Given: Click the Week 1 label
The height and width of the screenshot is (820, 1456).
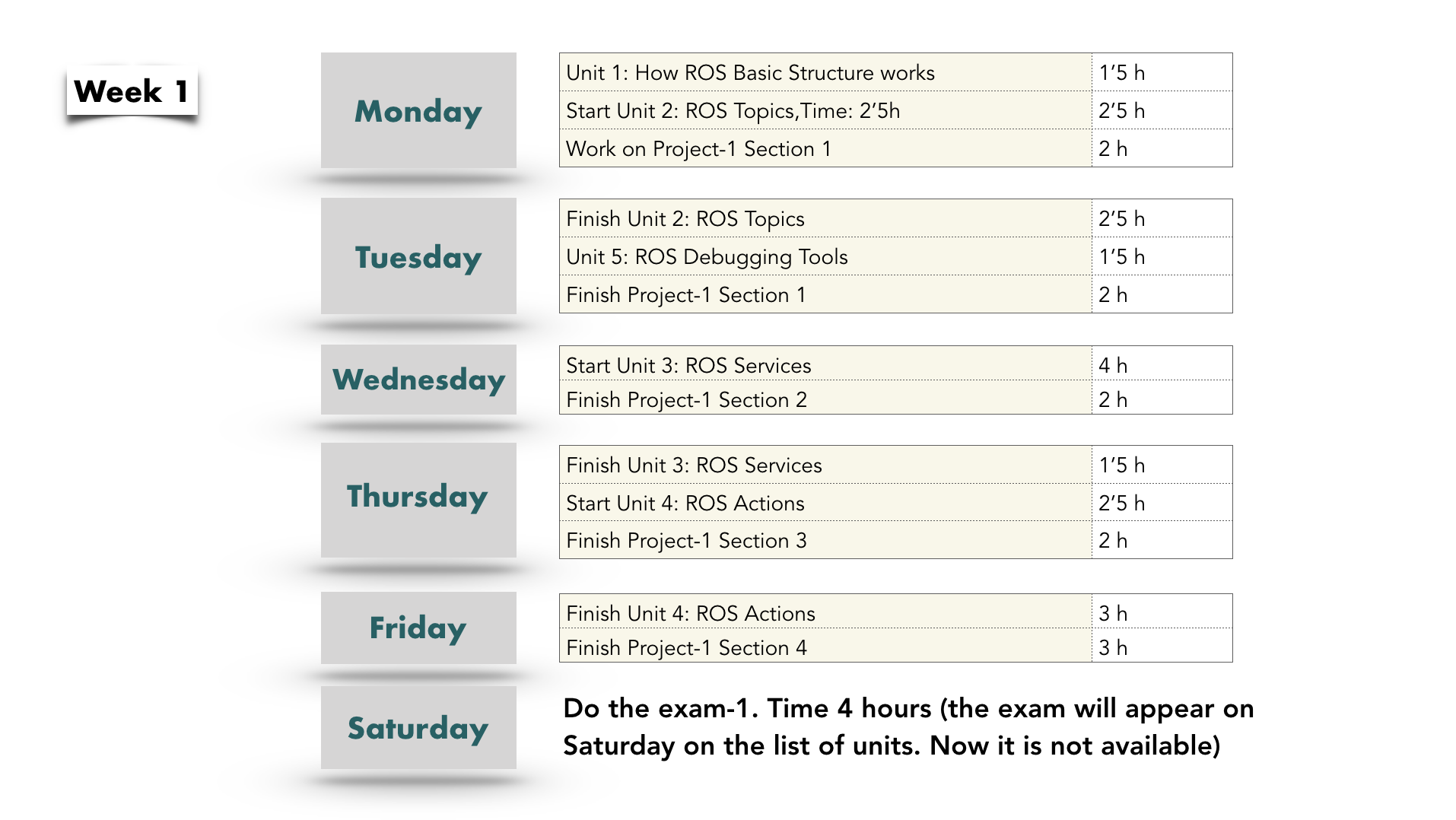Looking at the screenshot, I should (x=132, y=91).
